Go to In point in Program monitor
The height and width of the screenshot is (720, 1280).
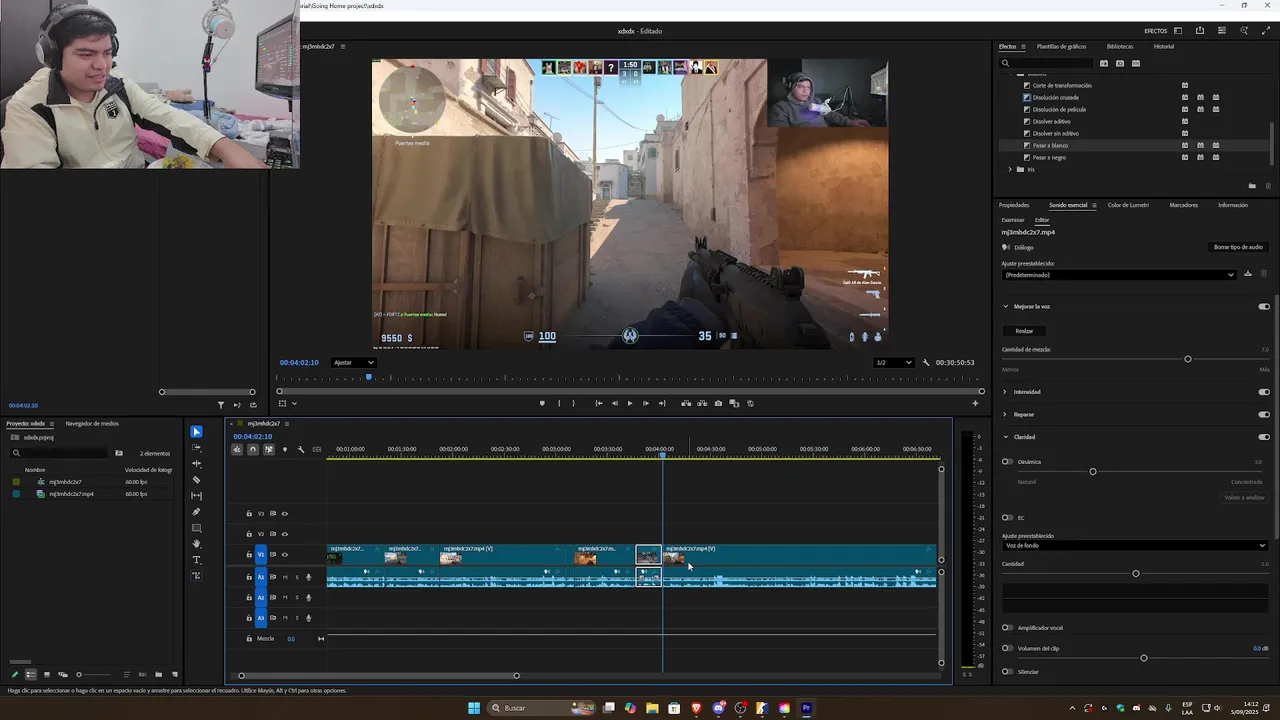click(598, 403)
